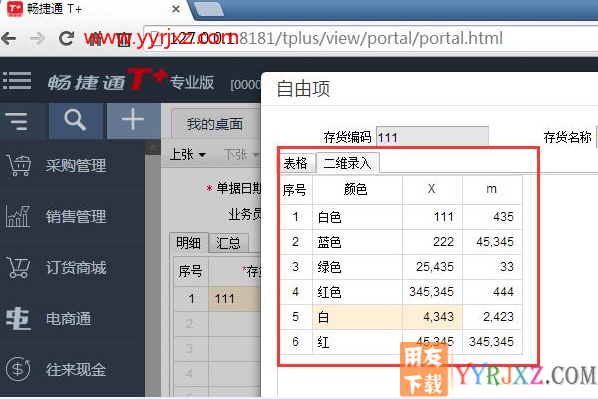This screenshot has height=399, width=598.
Task: Select the 红 cell in row 6
Action: [357, 342]
